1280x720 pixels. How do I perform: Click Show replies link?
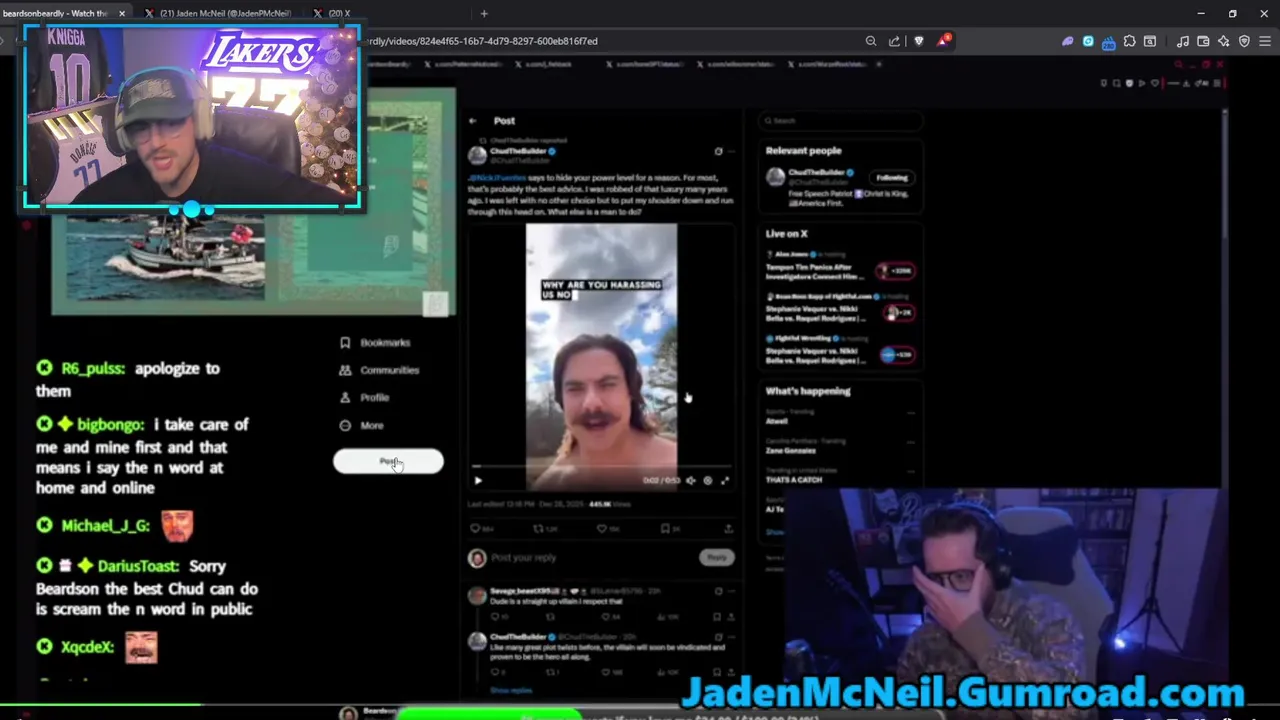[511, 690]
